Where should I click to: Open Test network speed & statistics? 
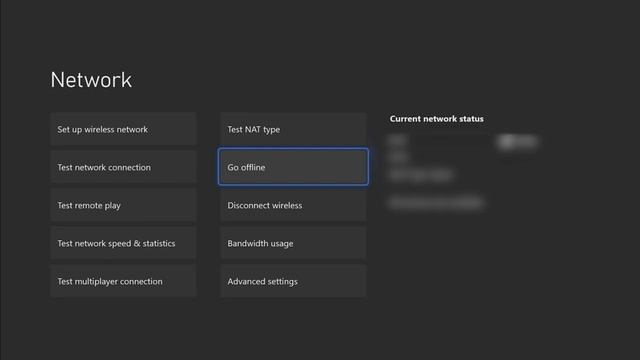click(x=123, y=243)
